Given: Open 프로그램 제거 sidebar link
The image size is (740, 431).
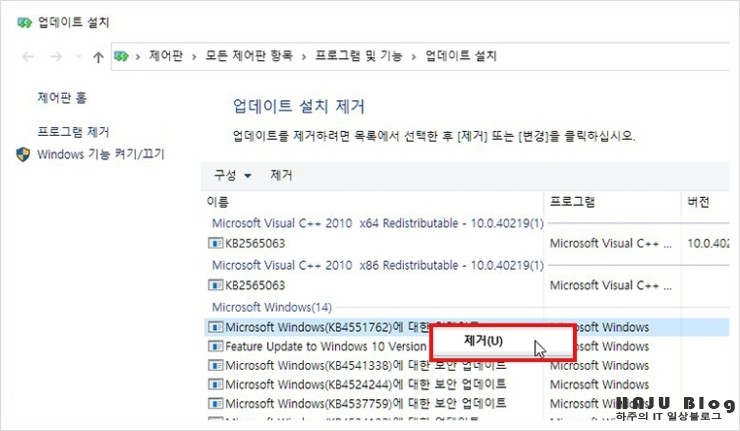Looking at the screenshot, I should pos(73,131).
